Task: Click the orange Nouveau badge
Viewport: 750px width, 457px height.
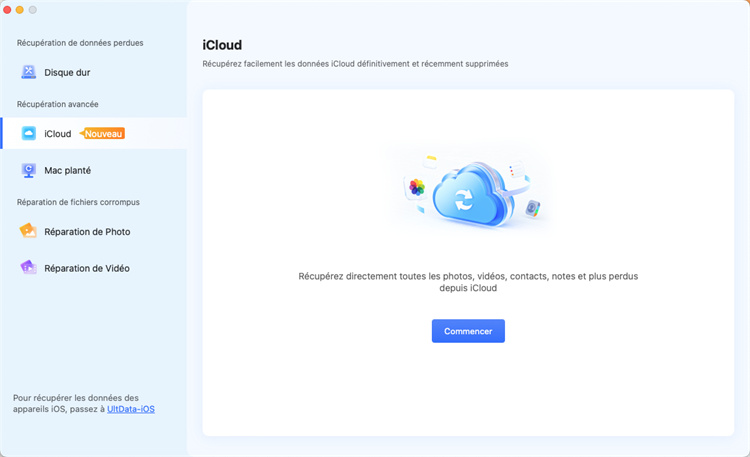Action: coord(102,134)
